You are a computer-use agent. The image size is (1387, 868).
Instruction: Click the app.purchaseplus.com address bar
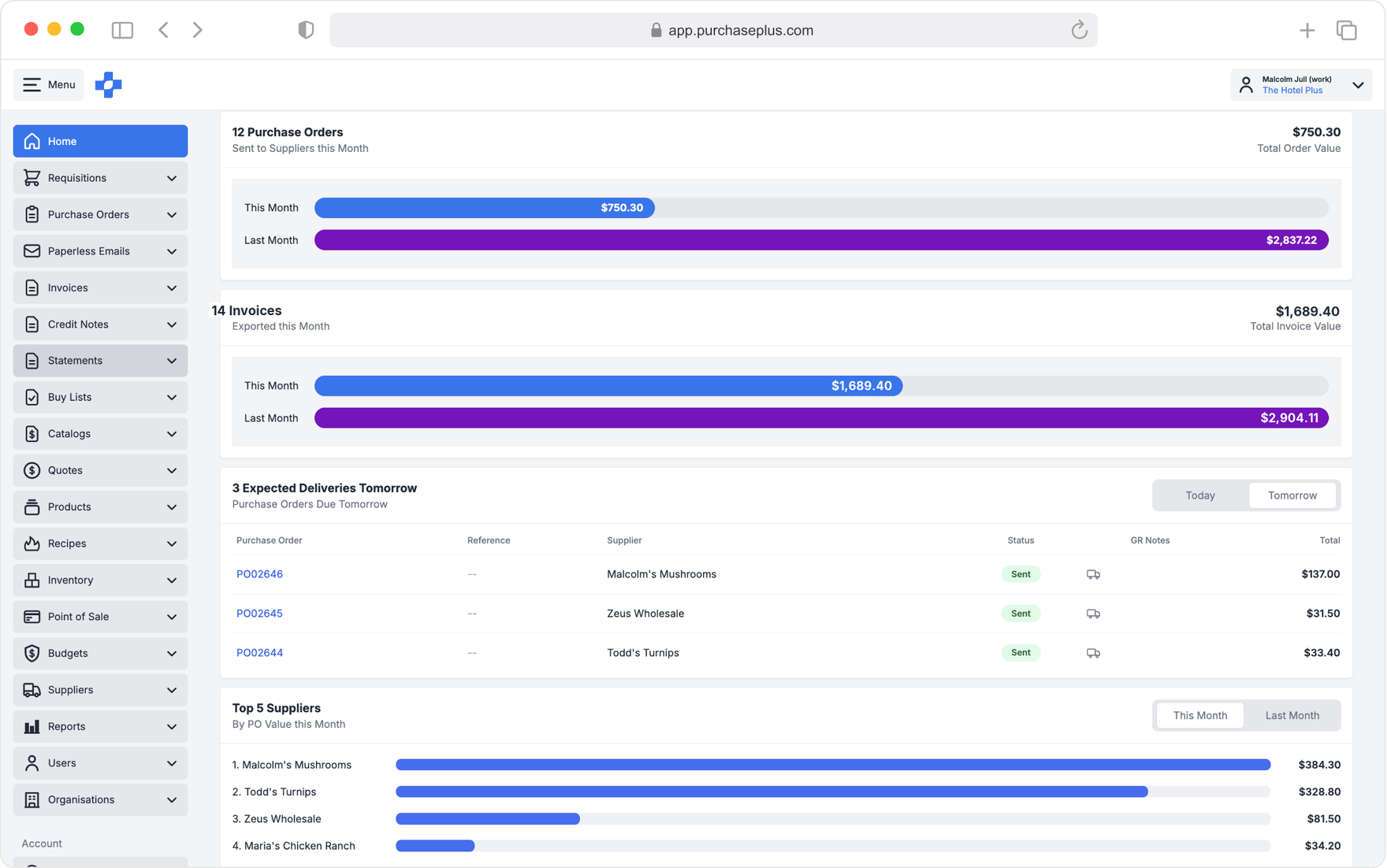713,30
